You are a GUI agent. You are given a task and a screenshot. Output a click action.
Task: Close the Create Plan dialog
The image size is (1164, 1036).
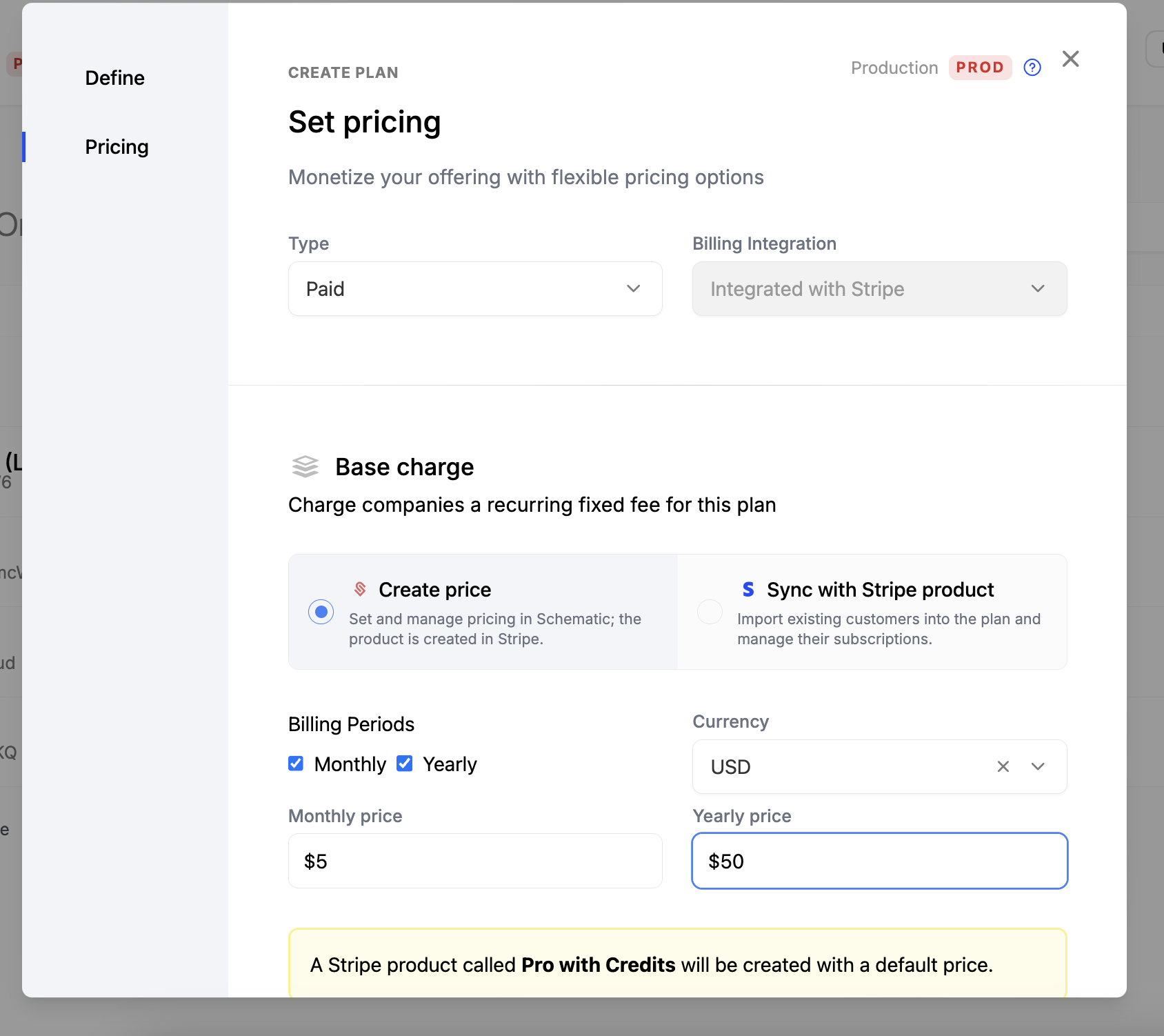(1070, 59)
